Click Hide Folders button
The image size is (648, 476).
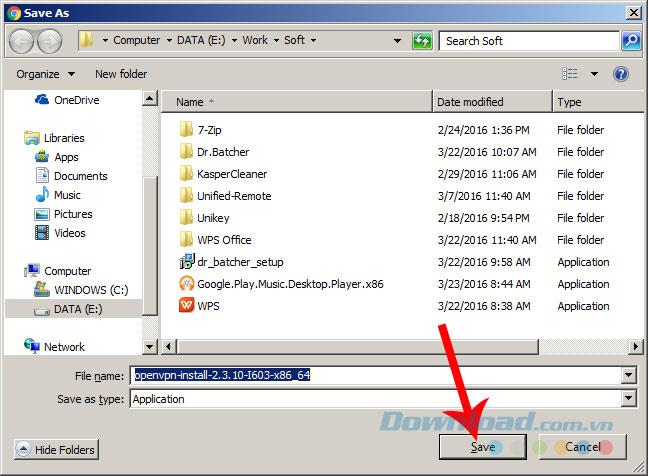click(x=55, y=450)
